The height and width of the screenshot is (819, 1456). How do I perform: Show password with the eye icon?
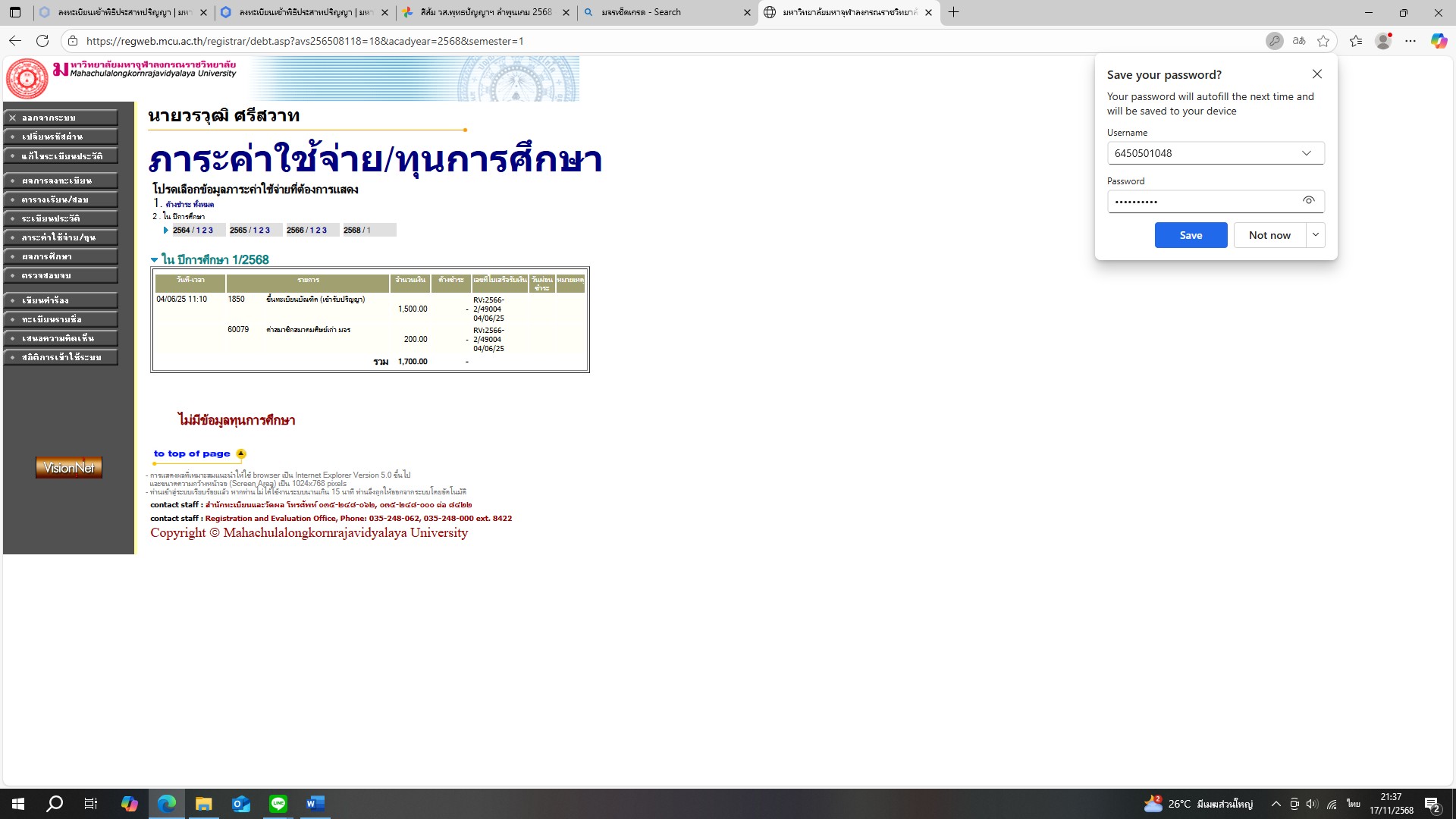pyautogui.click(x=1308, y=201)
